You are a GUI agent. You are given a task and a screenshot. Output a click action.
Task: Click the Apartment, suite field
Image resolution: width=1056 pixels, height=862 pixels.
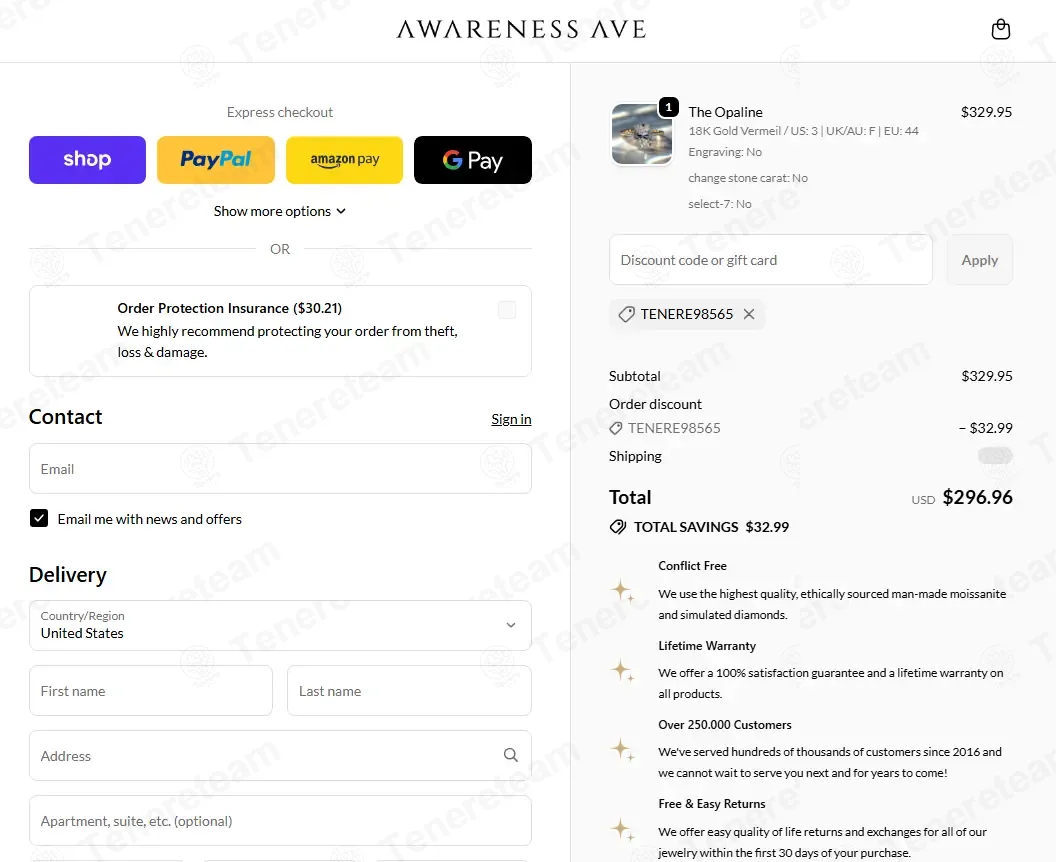click(280, 821)
